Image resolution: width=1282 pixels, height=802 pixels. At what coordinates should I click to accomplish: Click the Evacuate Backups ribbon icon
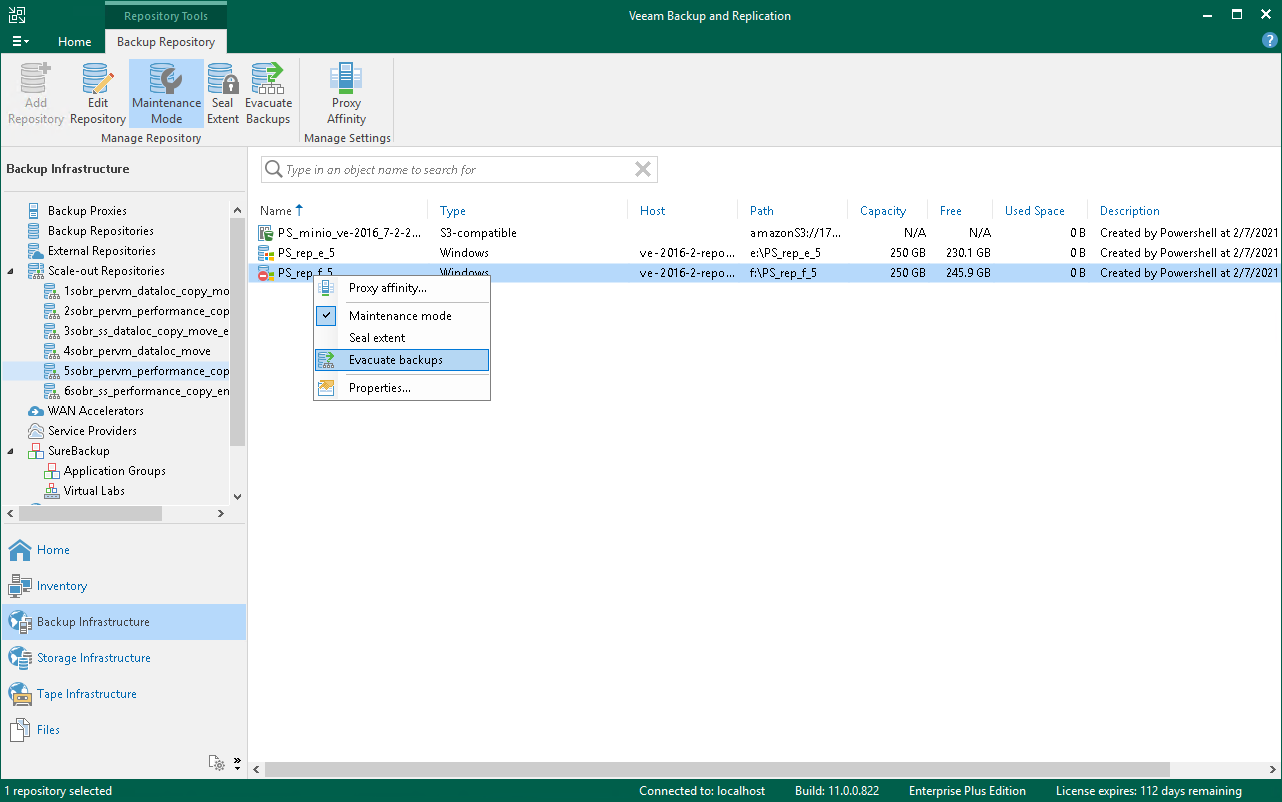[x=268, y=92]
